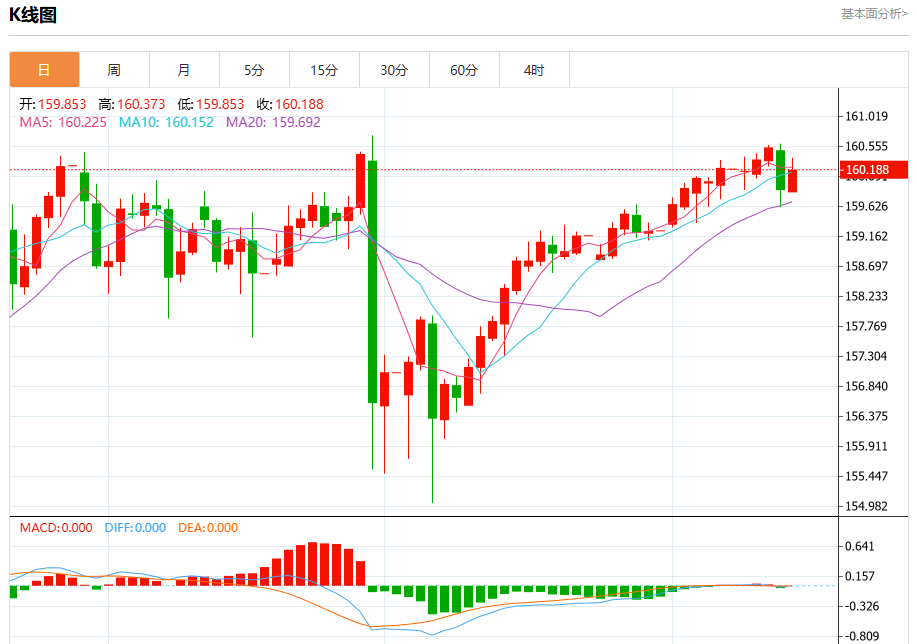
Task: Select the 日 daily chart tab
Action: 44,70
